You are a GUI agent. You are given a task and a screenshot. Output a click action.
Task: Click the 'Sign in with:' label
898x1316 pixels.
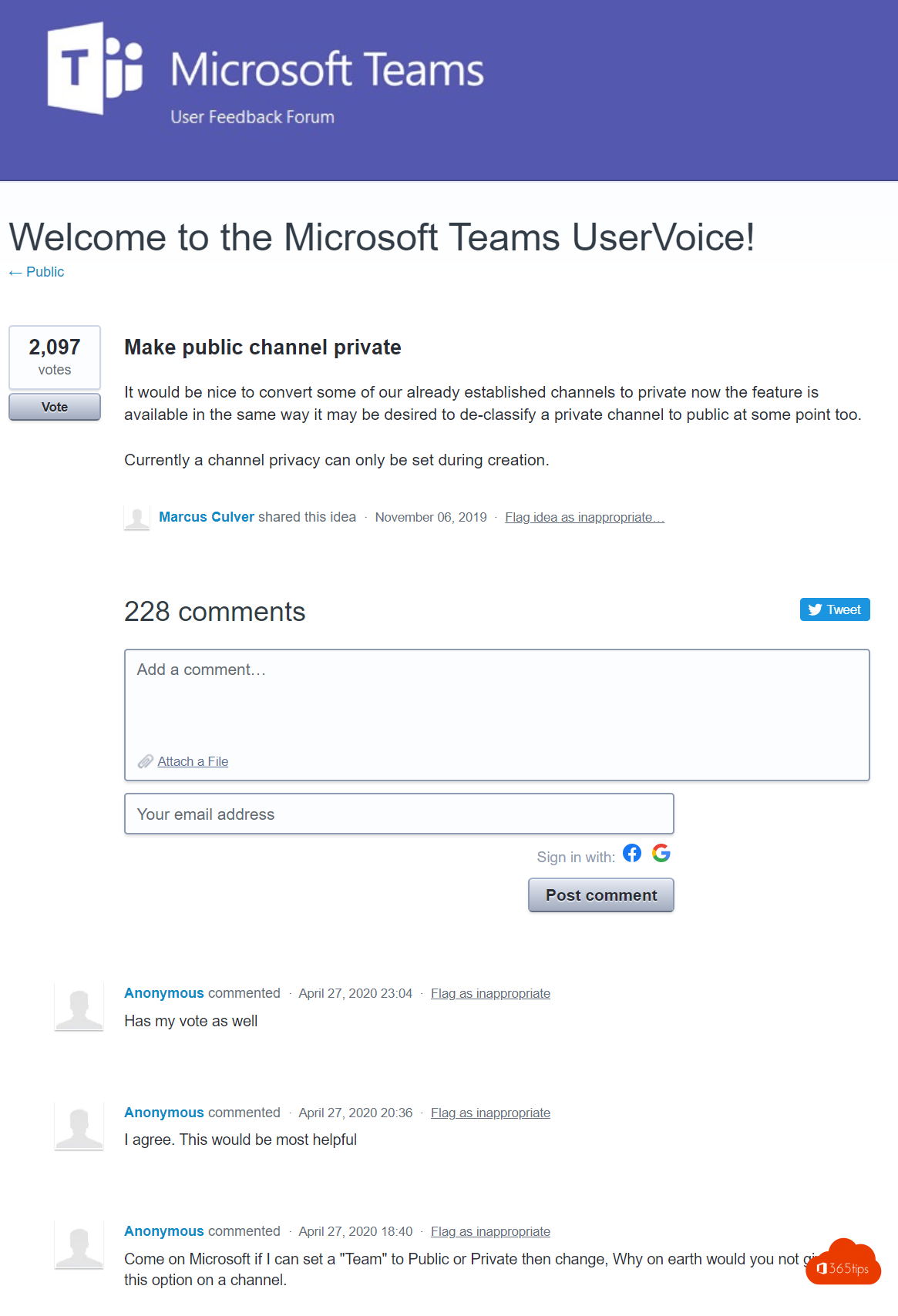point(576,857)
